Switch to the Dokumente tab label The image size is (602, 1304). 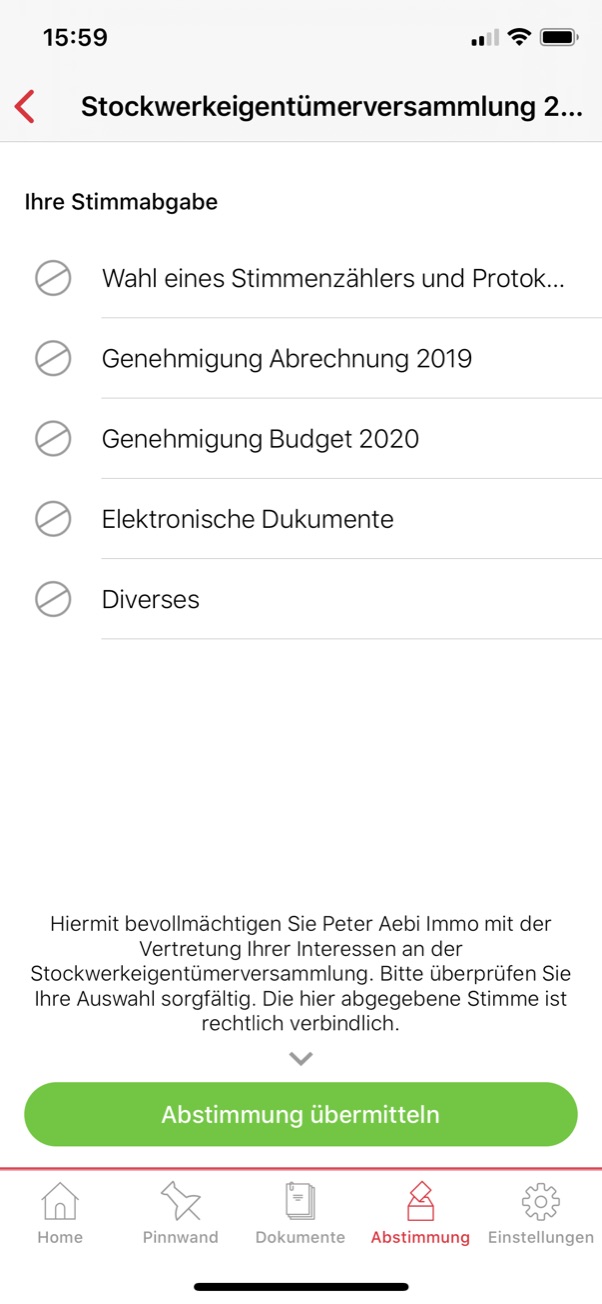pos(300,1238)
